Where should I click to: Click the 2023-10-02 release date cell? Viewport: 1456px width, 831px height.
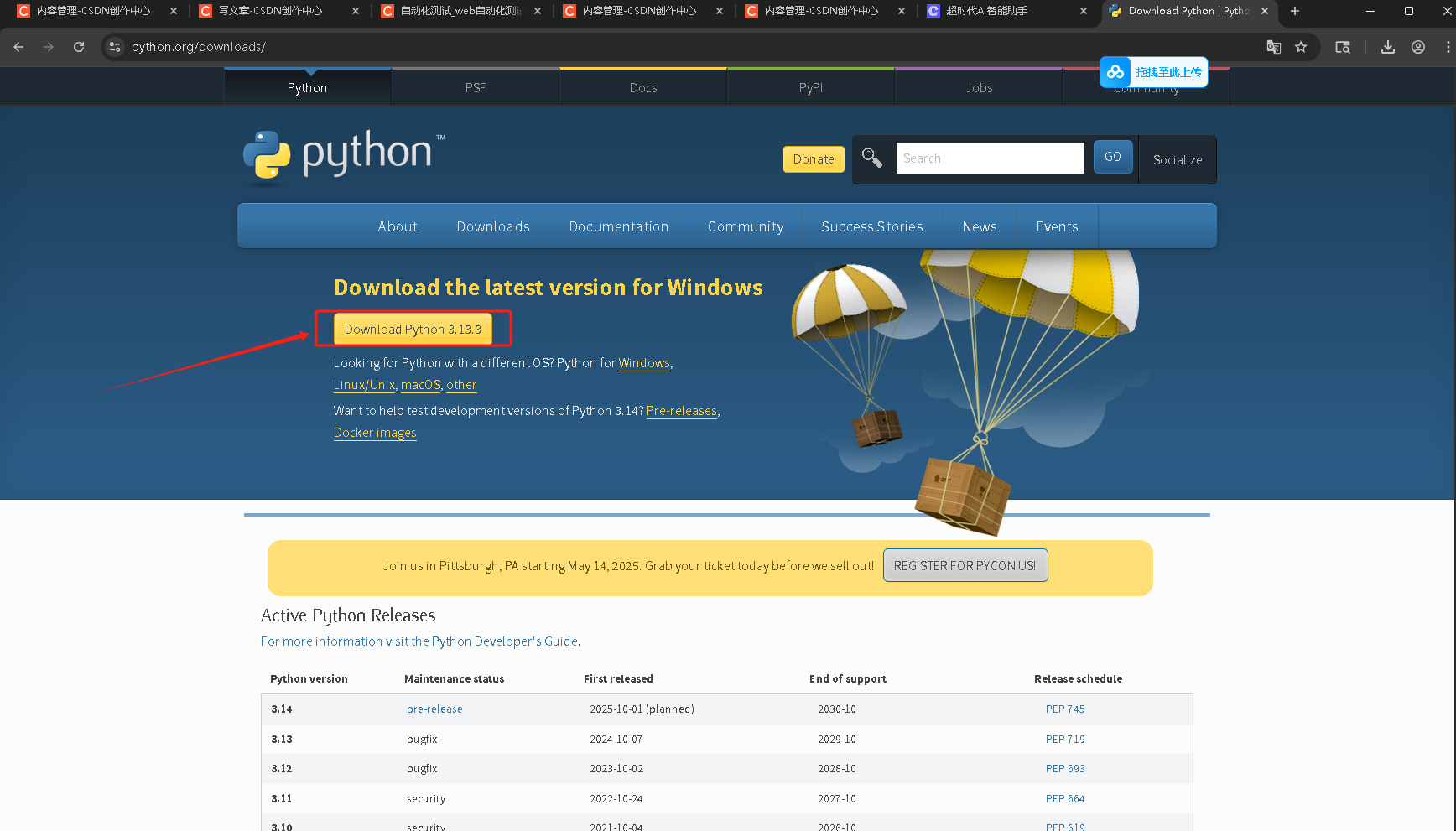tap(616, 768)
